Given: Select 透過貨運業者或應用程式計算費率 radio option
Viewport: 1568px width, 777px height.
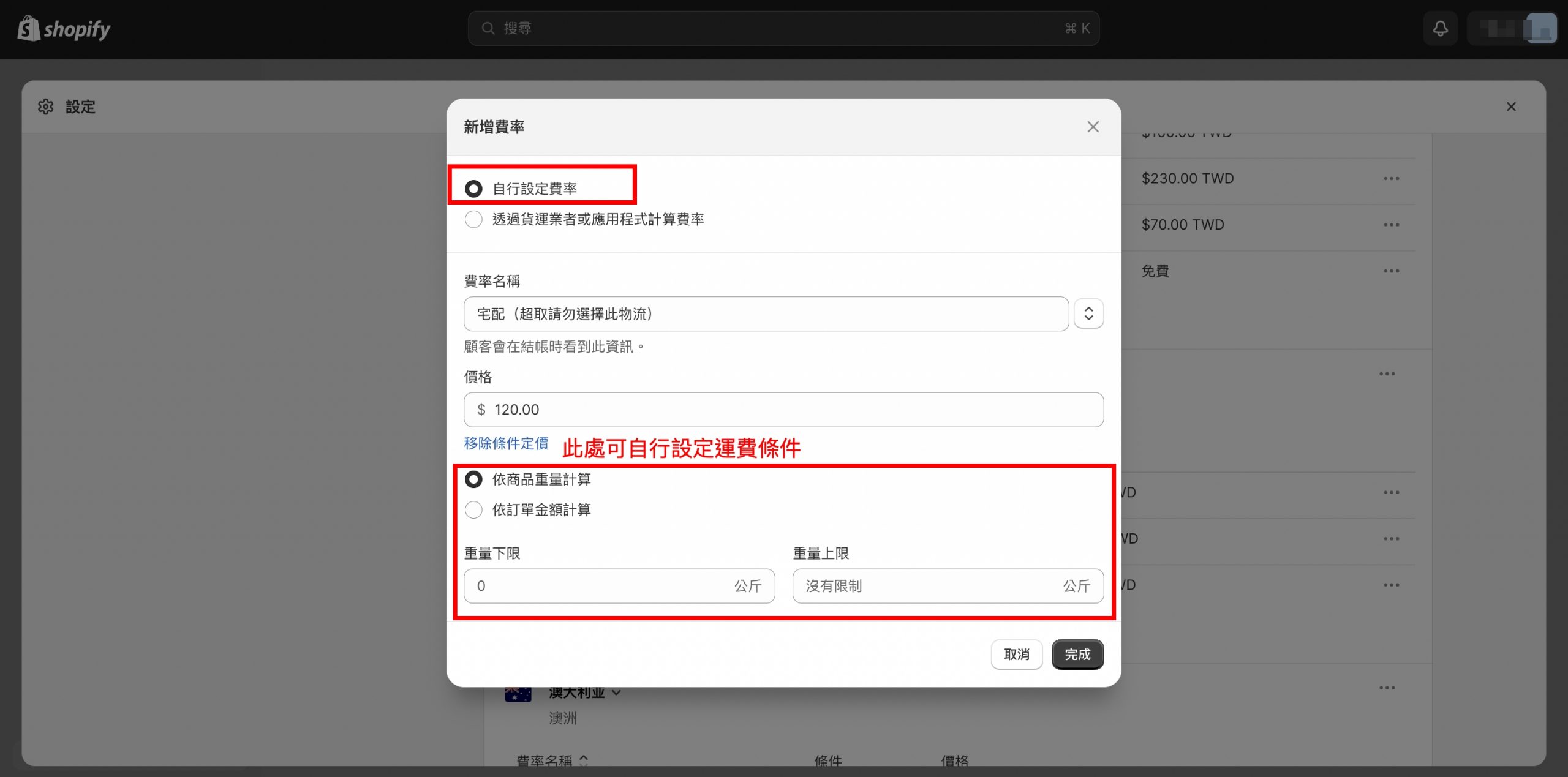Looking at the screenshot, I should tap(473, 219).
